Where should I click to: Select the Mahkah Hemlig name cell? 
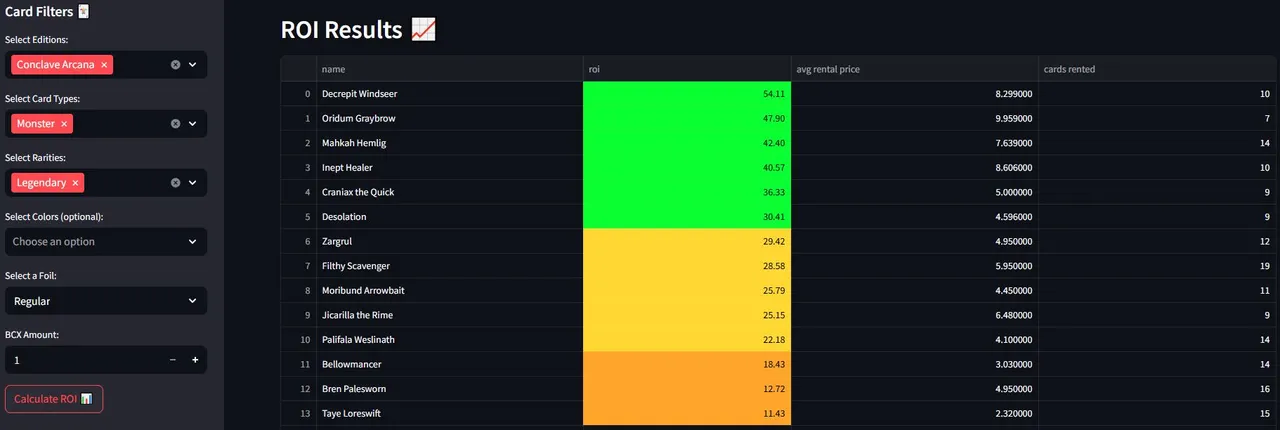[450, 143]
